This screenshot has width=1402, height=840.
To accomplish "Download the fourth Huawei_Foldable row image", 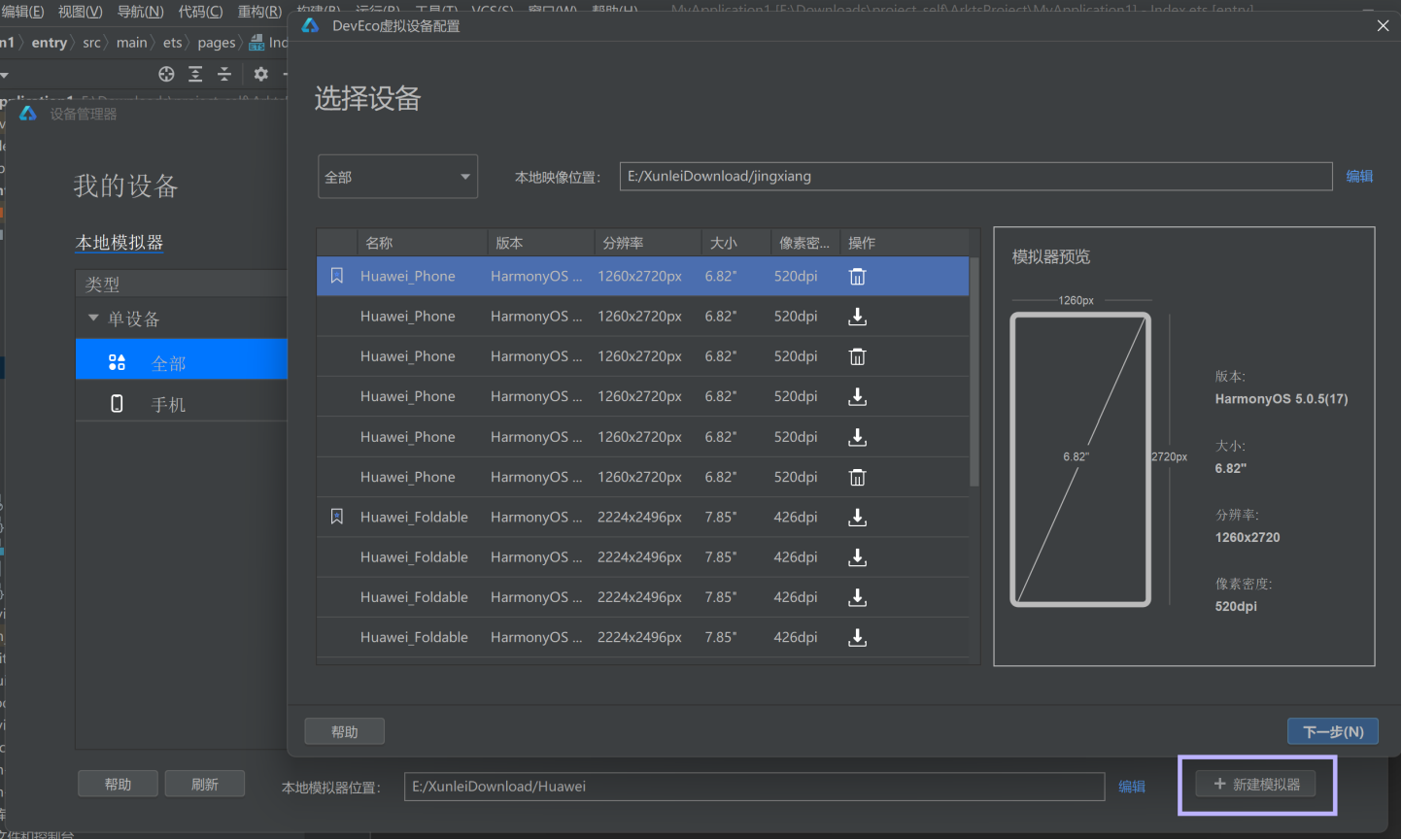I will (858, 638).
